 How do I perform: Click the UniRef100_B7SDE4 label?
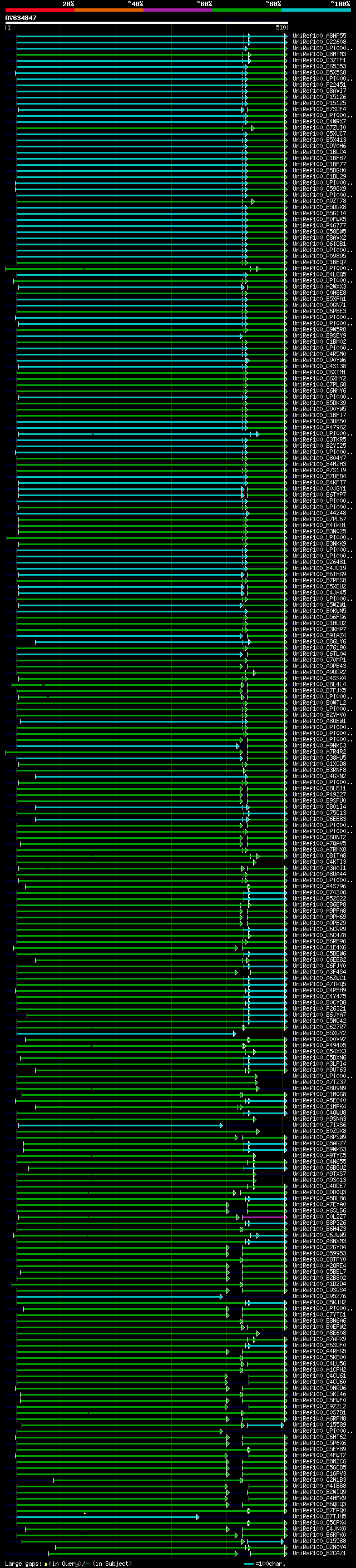tap(319, 110)
